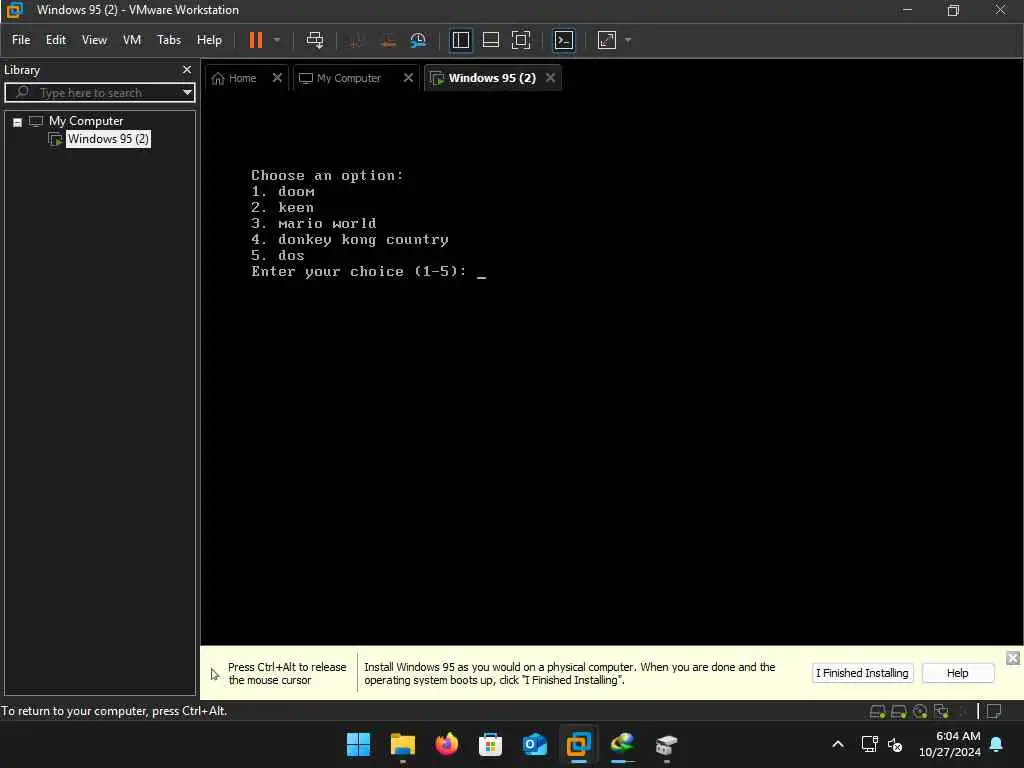Open Outlook from the taskbar
1024x768 pixels.
(x=534, y=744)
